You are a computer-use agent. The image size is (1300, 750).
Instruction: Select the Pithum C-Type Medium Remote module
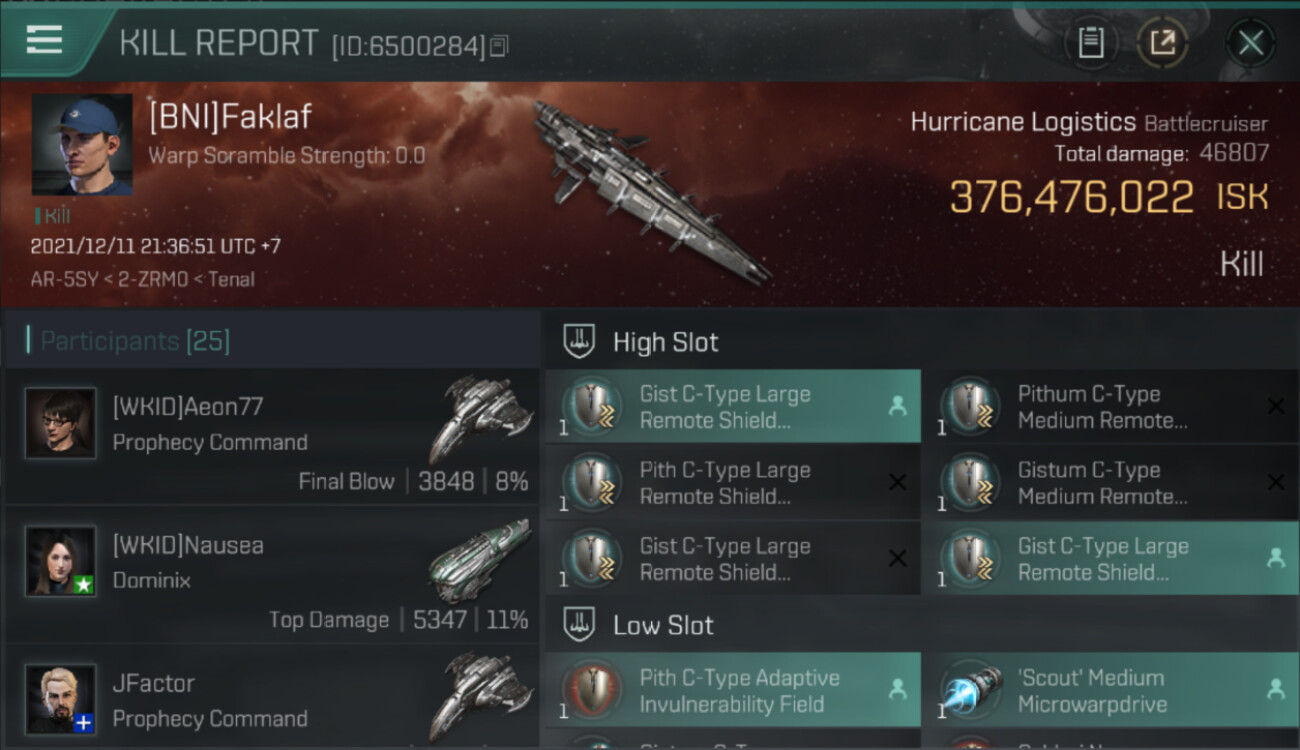click(x=1110, y=407)
